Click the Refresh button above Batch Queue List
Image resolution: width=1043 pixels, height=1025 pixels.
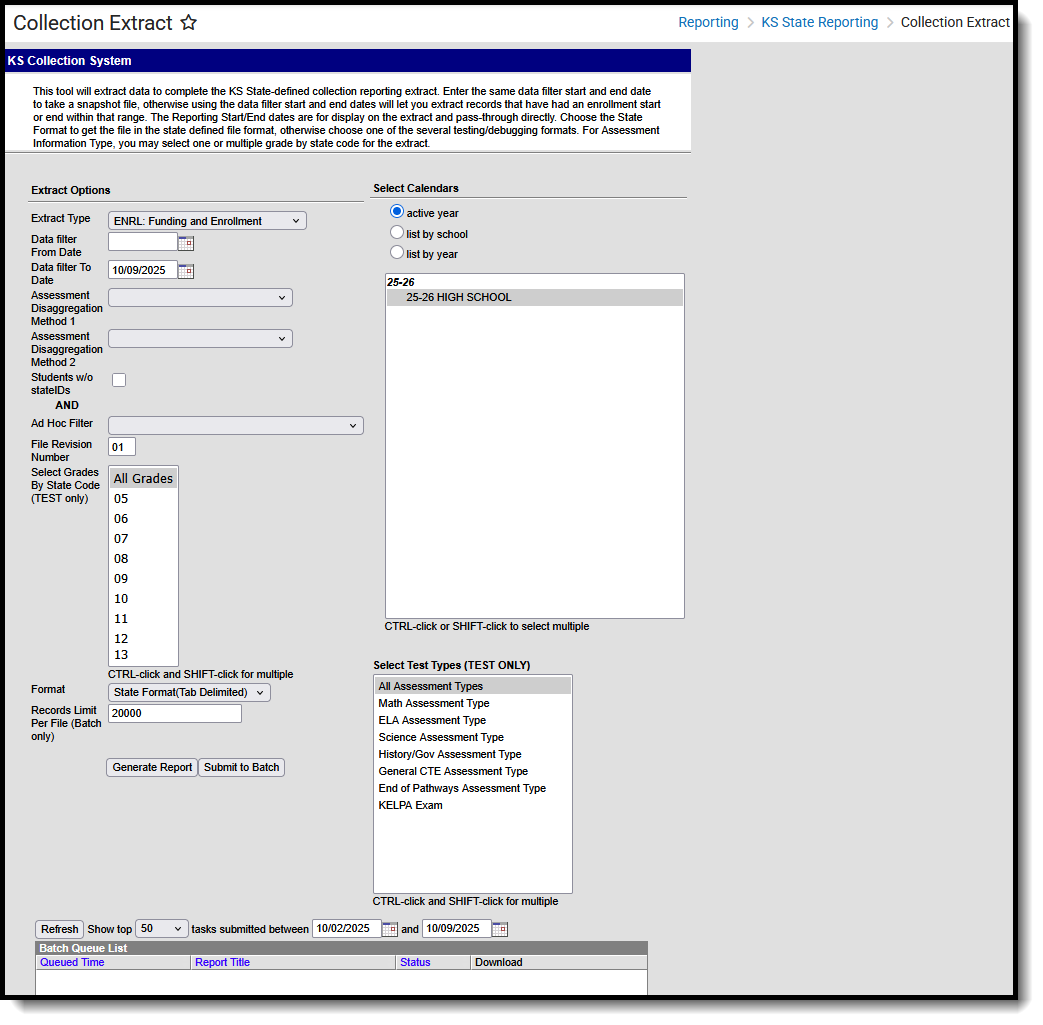(x=58, y=929)
